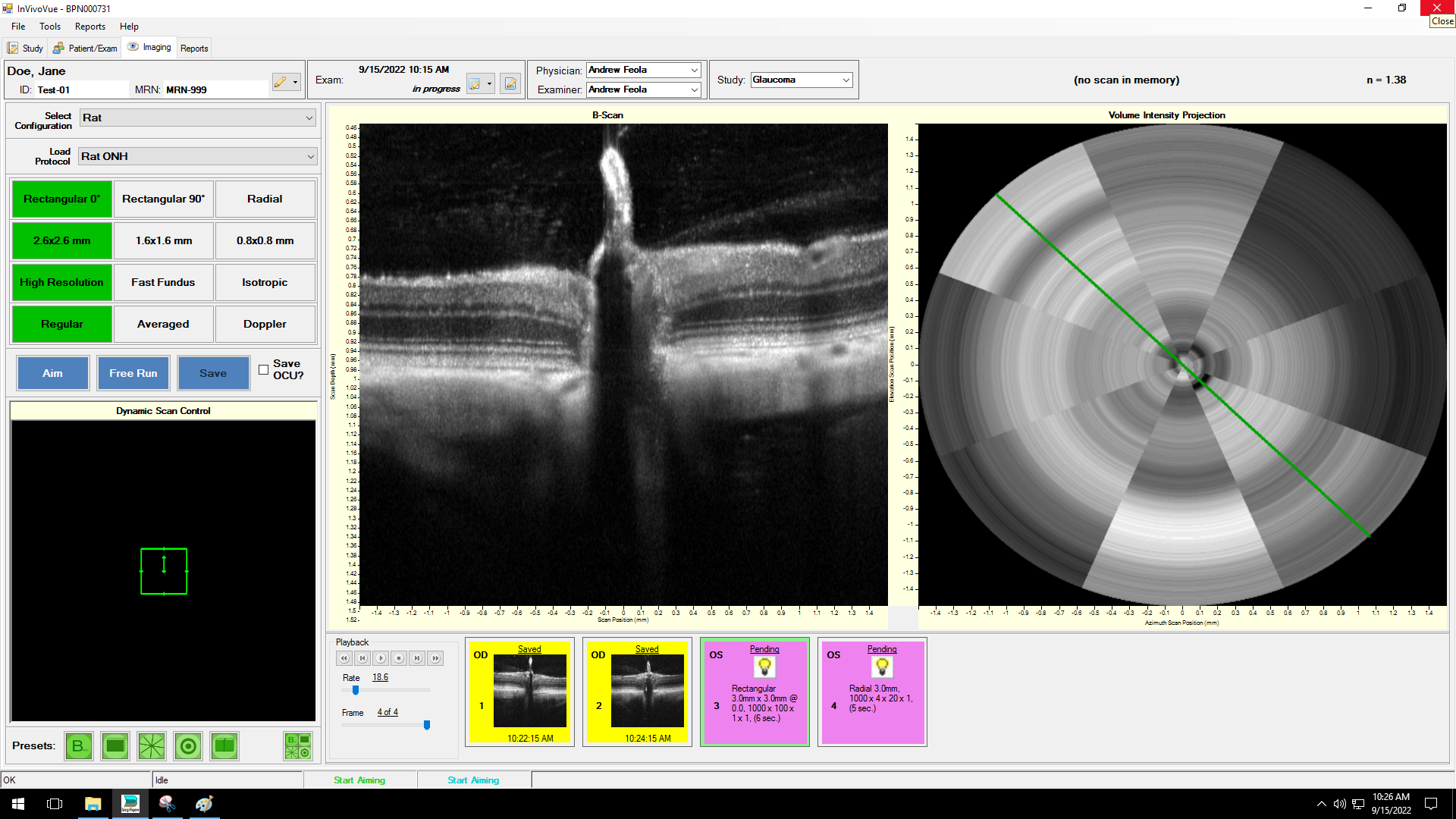Image resolution: width=1456 pixels, height=819 pixels.
Task: Click the exam notes icon beside in progress
Action: pyautogui.click(x=510, y=83)
